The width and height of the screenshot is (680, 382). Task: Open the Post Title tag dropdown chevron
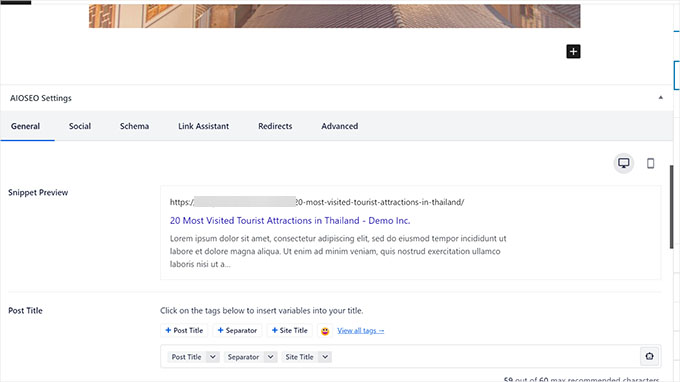point(212,357)
